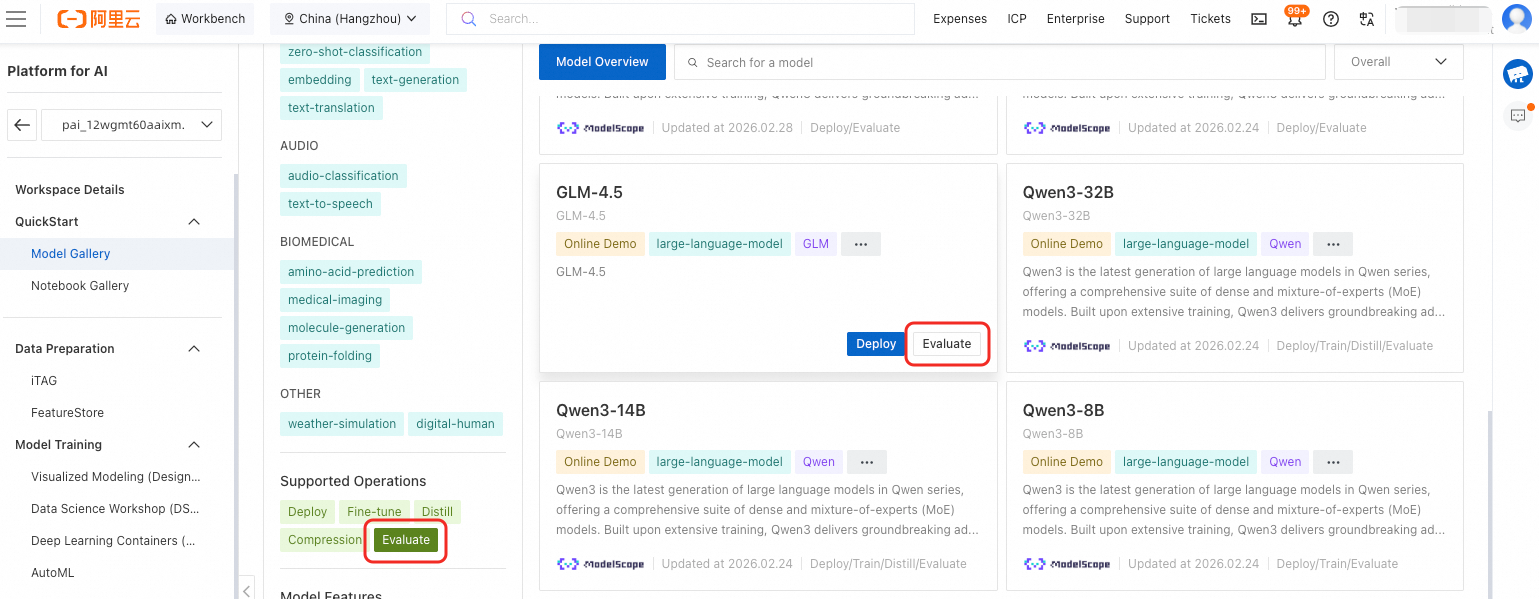The height and width of the screenshot is (599, 1539).
Task: Collapse the sidebar with the bottom chevron
Action: click(247, 588)
